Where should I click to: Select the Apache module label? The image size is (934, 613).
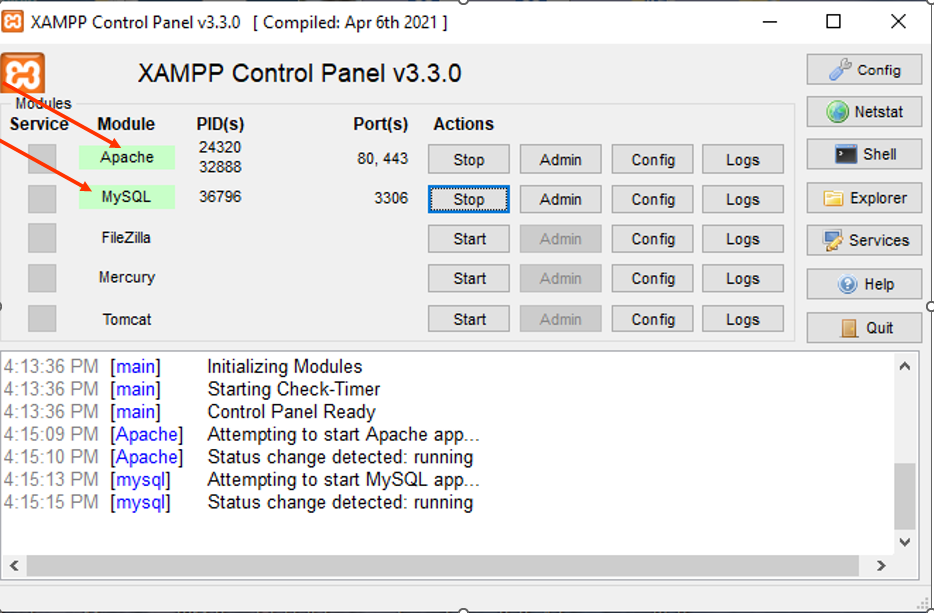coord(127,157)
